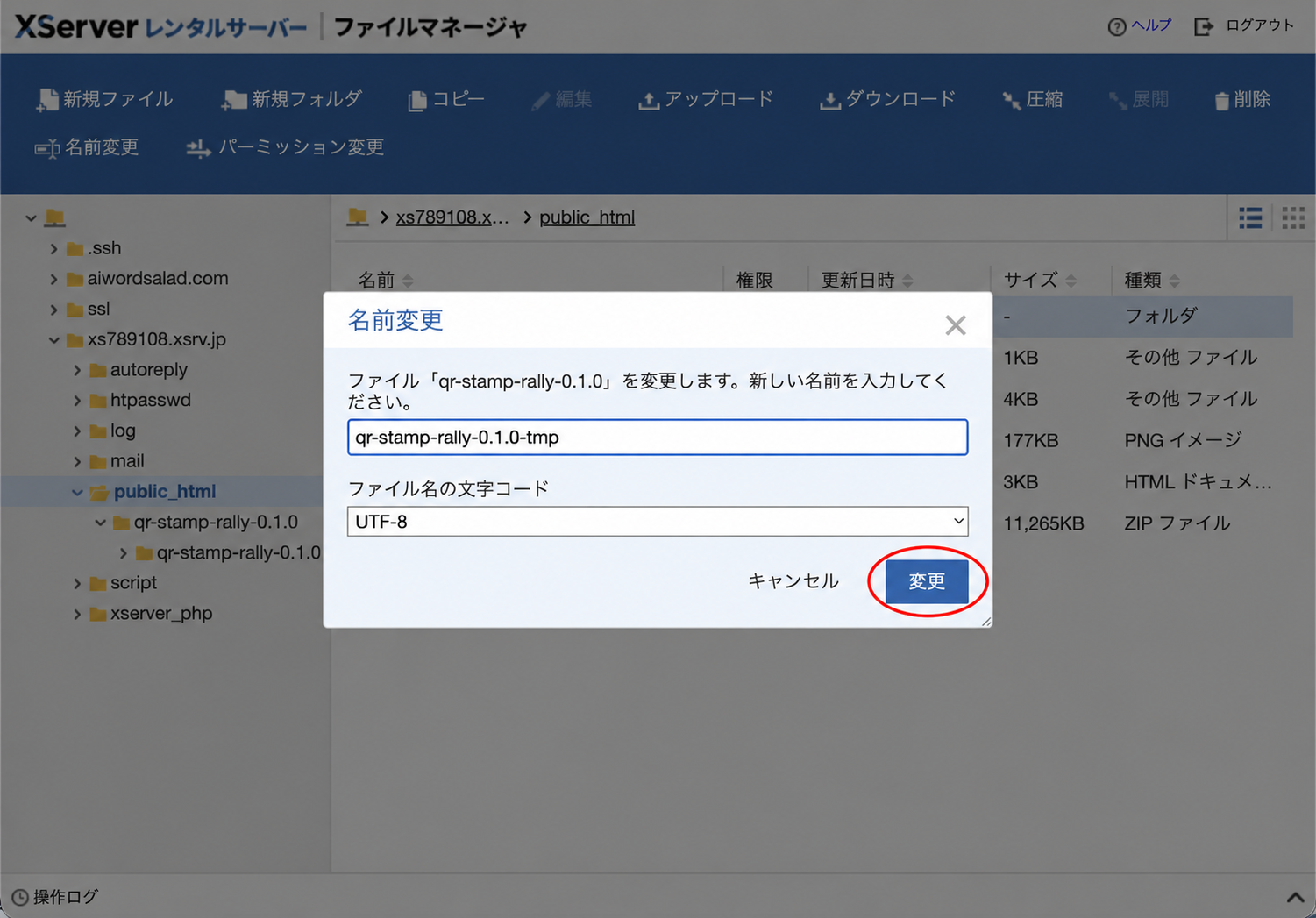This screenshot has height=918, width=1316.
Task: Click the public_html breadcrumb link
Action: pos(587,217)
